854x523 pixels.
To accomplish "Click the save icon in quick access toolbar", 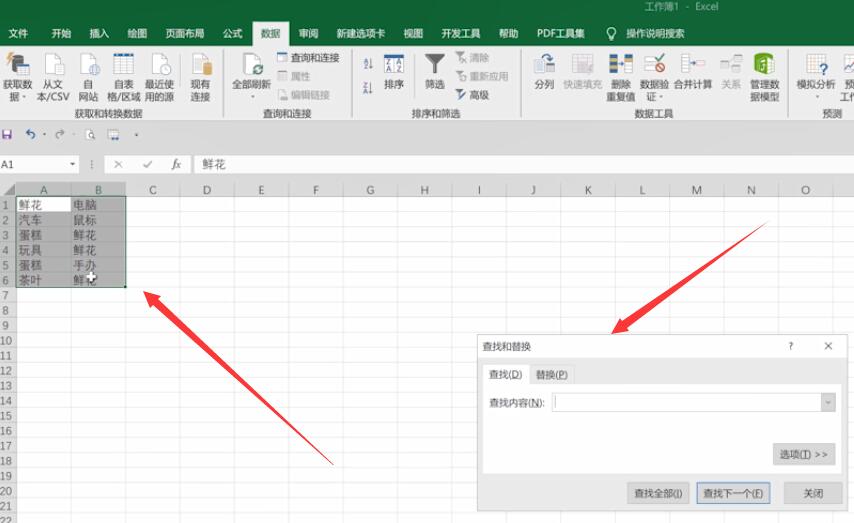I will click(8, 134).
